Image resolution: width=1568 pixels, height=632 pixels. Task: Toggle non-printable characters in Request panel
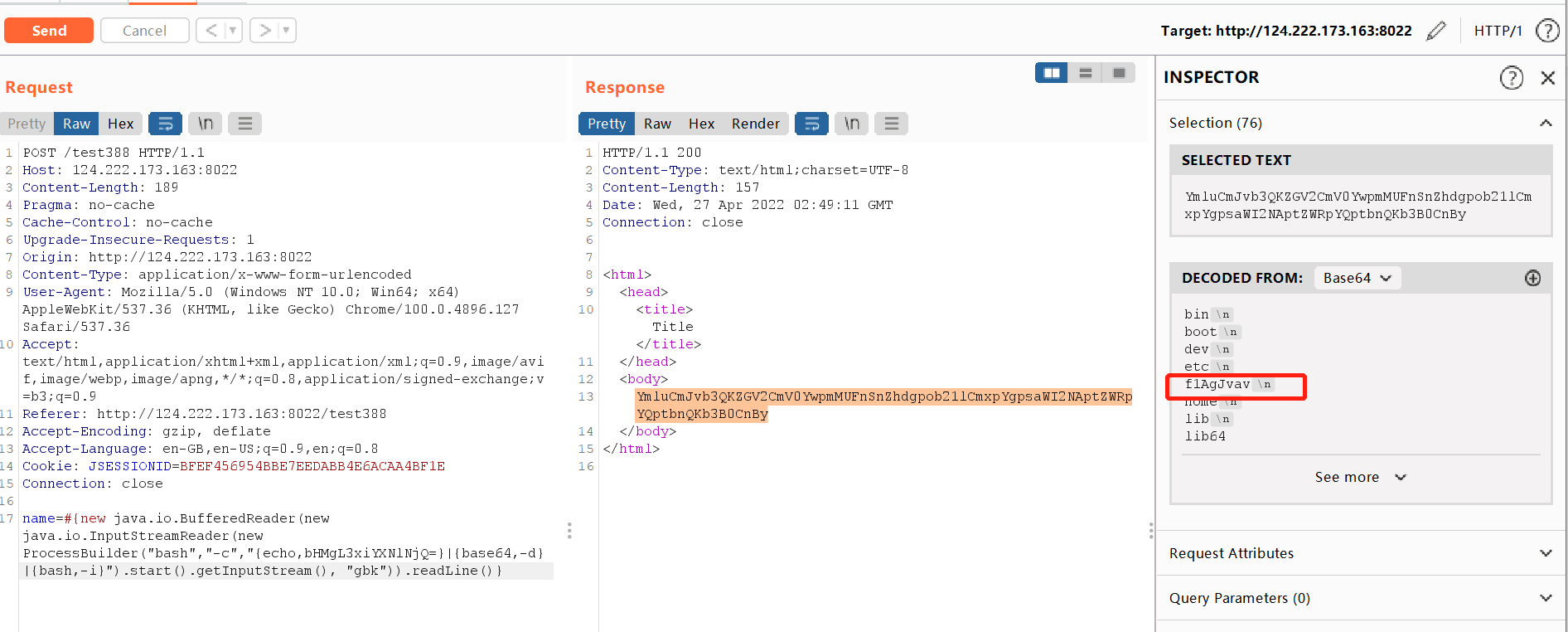pyautogui.click(x=206, y=124)
